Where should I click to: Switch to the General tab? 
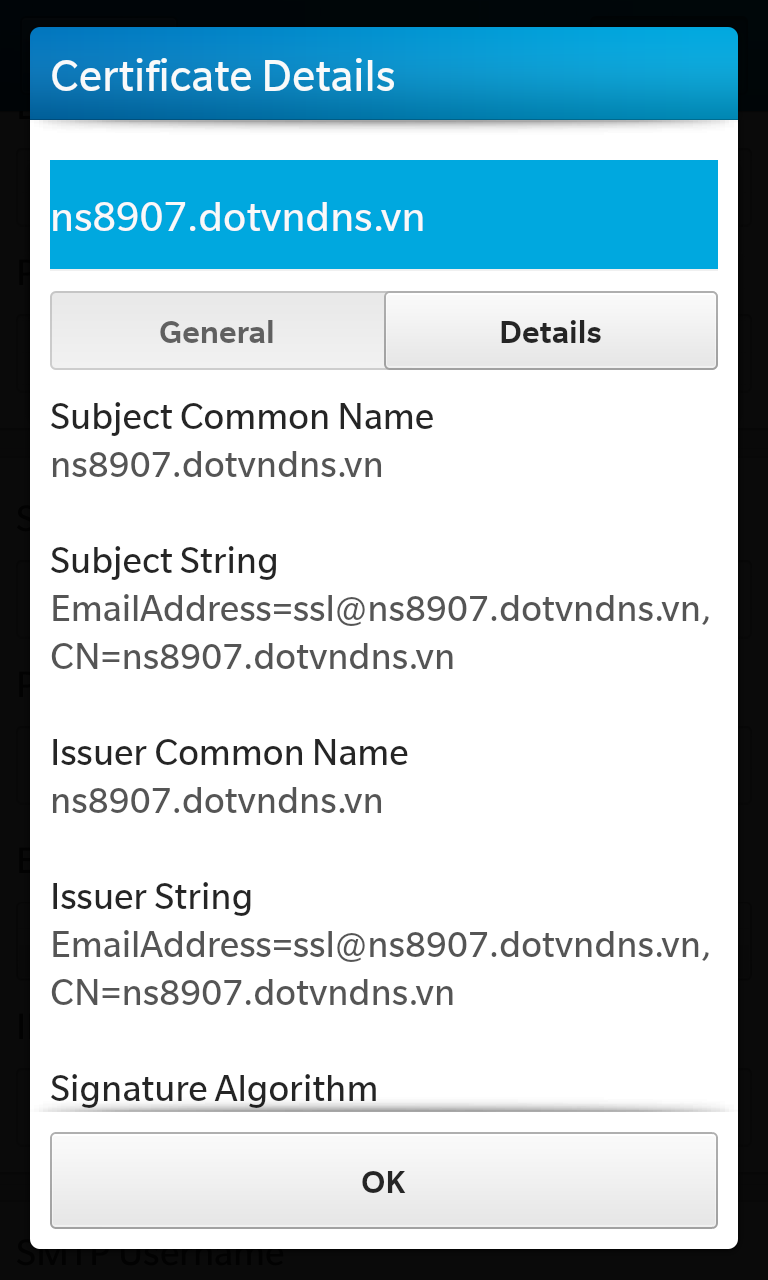click(217, 331)
